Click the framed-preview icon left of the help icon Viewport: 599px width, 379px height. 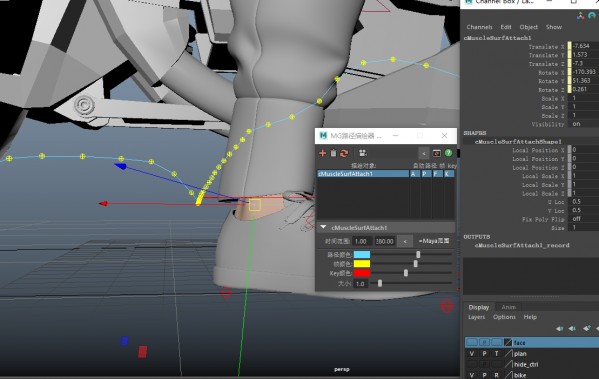[436, 153]
